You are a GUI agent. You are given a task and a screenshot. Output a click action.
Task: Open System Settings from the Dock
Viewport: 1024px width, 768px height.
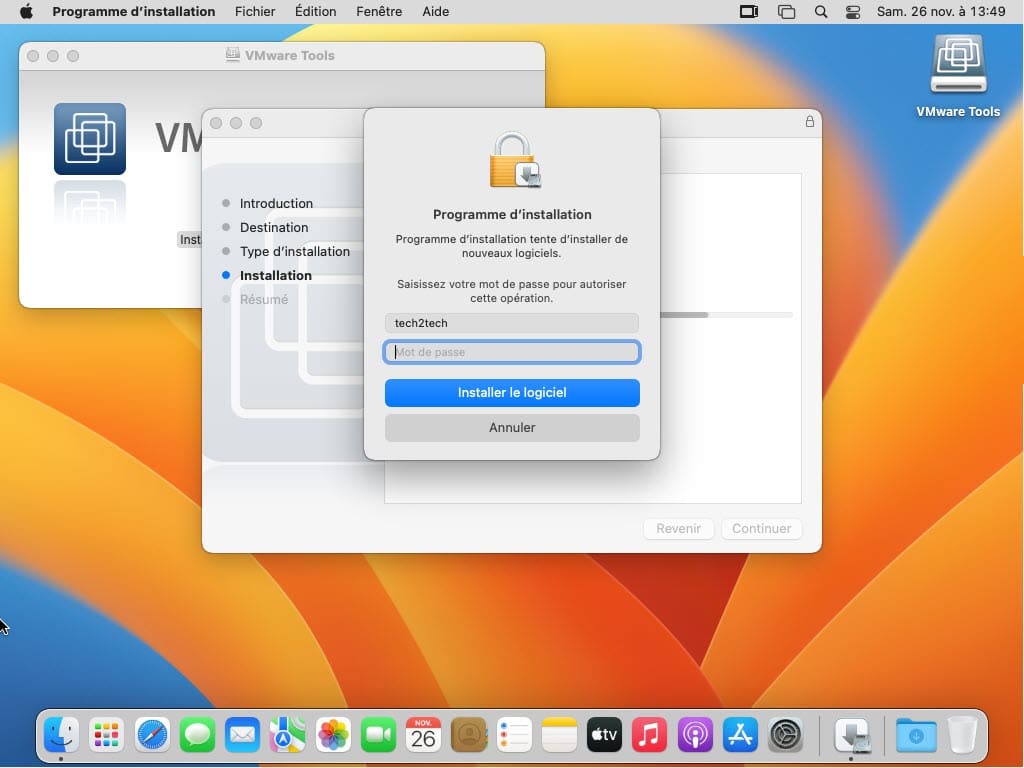click(786, 735)
